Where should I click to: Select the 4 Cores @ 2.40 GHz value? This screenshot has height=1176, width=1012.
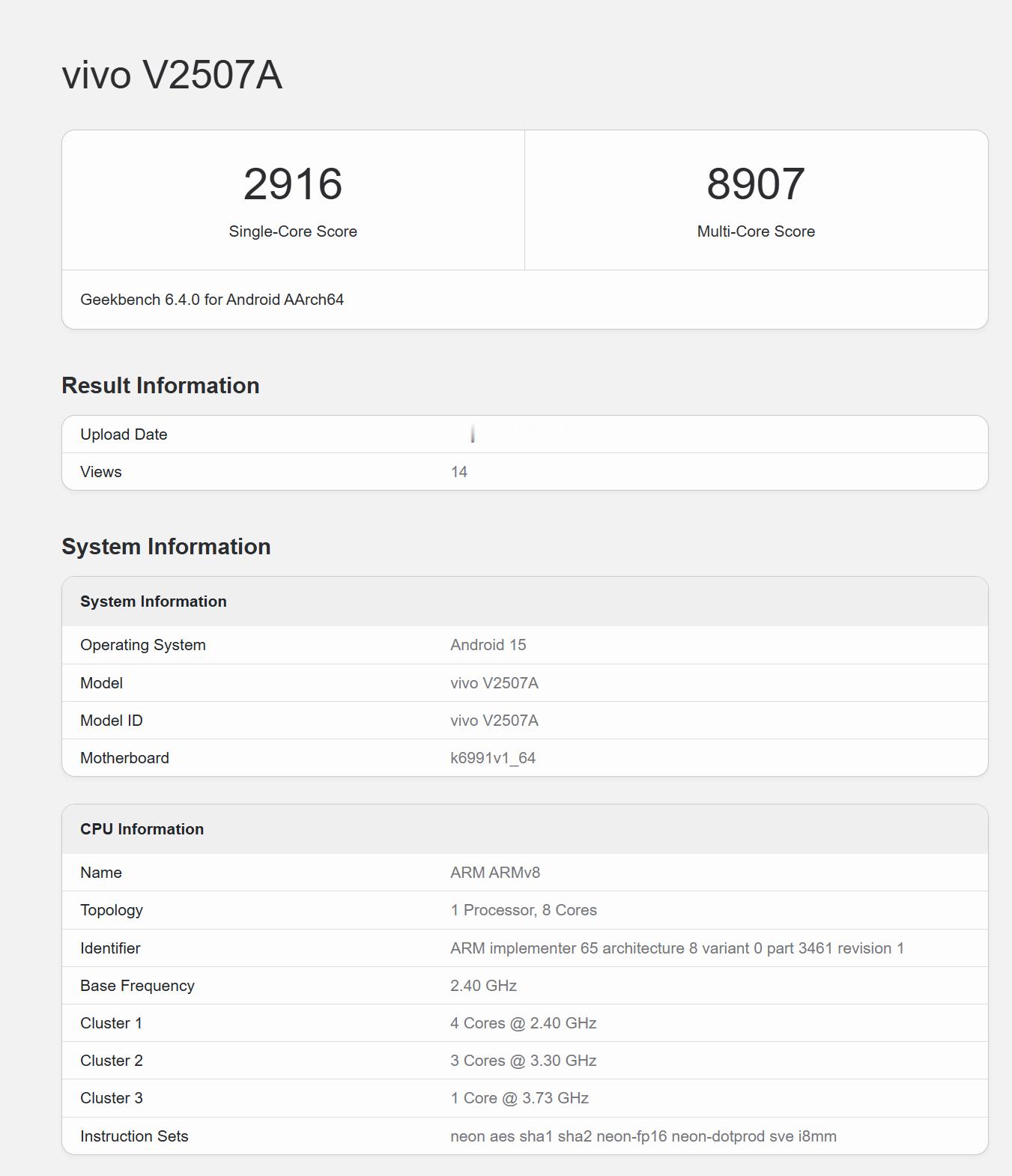coord(524,1023)
